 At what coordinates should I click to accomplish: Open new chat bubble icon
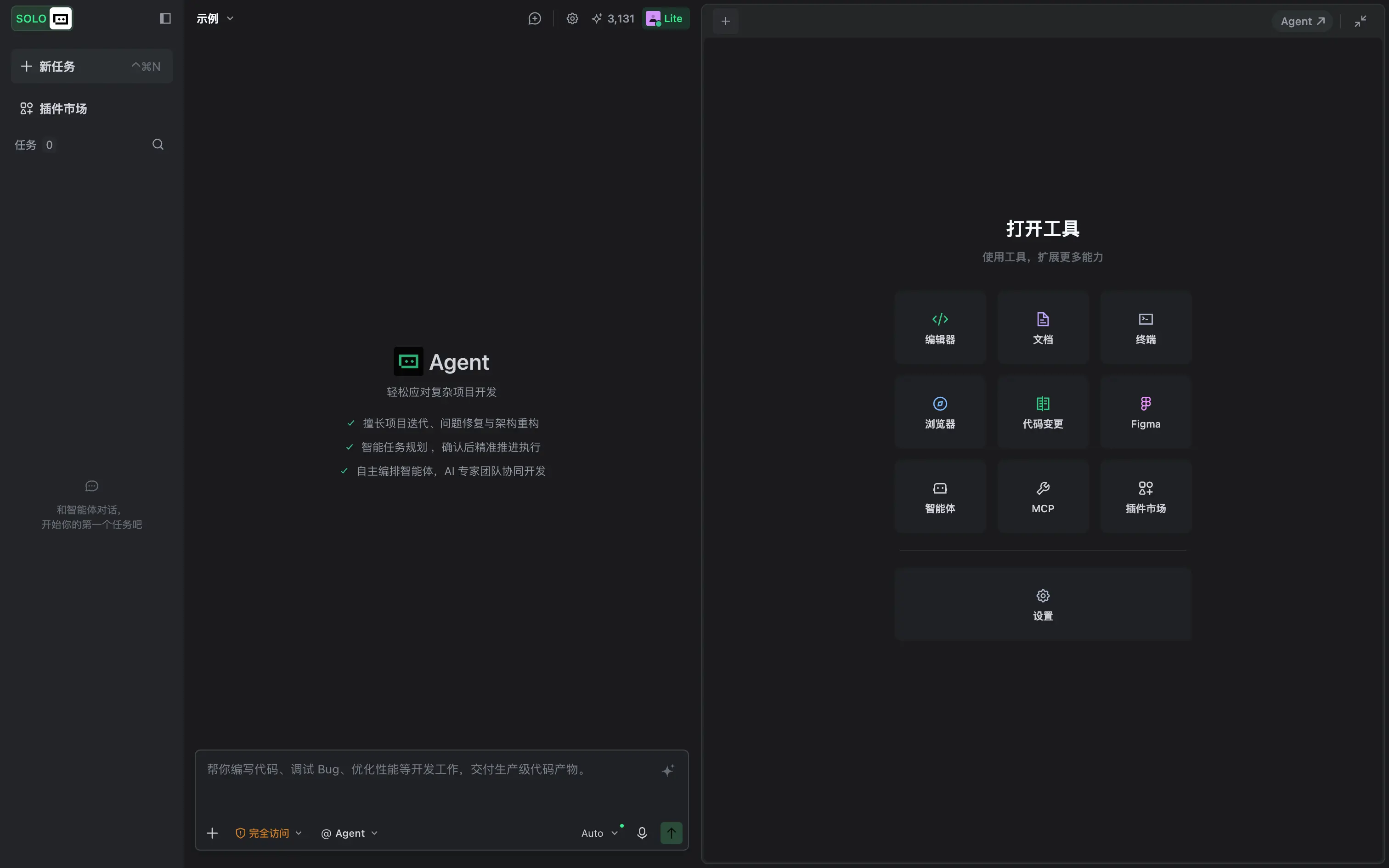coord(534,19)
